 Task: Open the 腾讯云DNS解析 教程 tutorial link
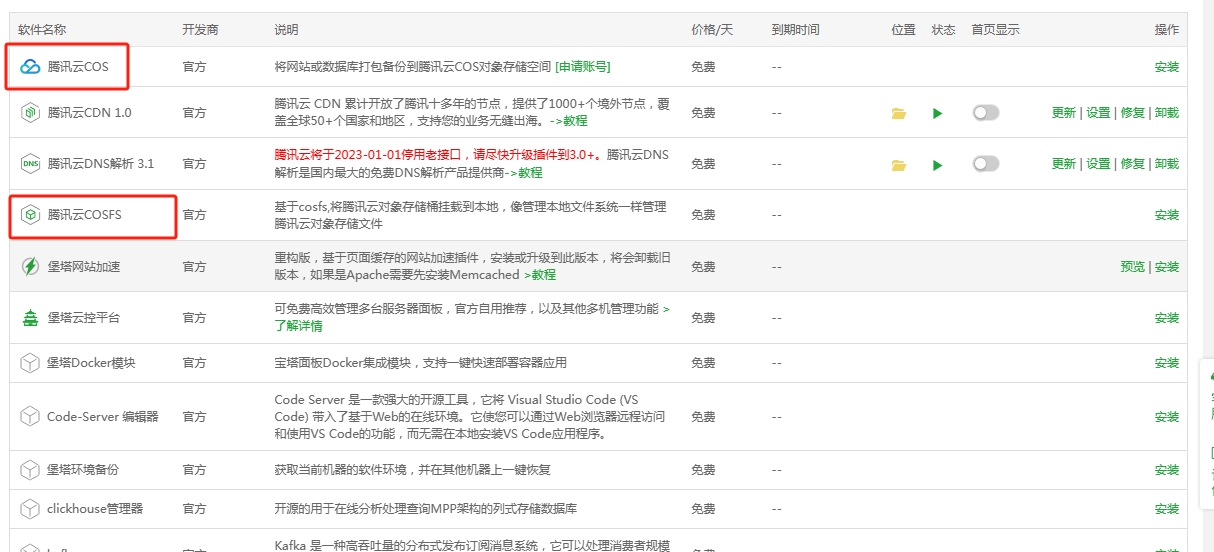click(x=523, y=173)
